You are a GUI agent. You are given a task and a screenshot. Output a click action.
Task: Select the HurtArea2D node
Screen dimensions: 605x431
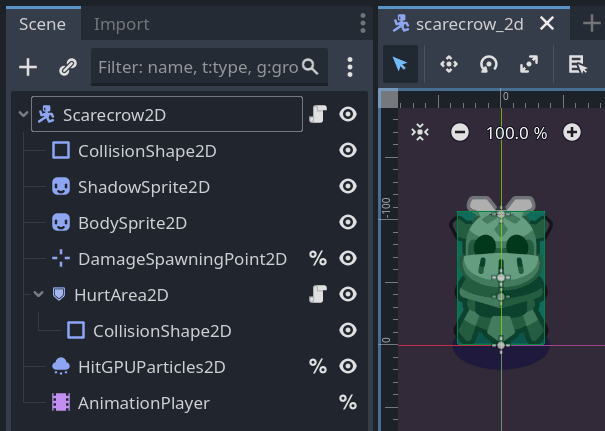pos(121,295)
